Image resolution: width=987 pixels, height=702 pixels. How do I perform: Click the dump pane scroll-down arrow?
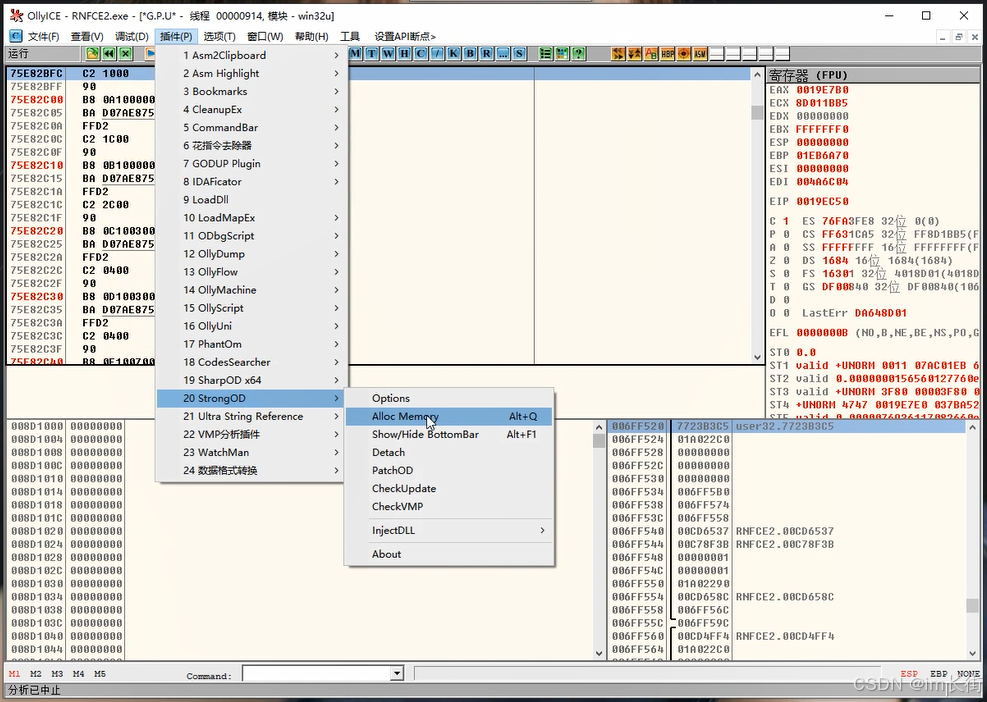599,653
